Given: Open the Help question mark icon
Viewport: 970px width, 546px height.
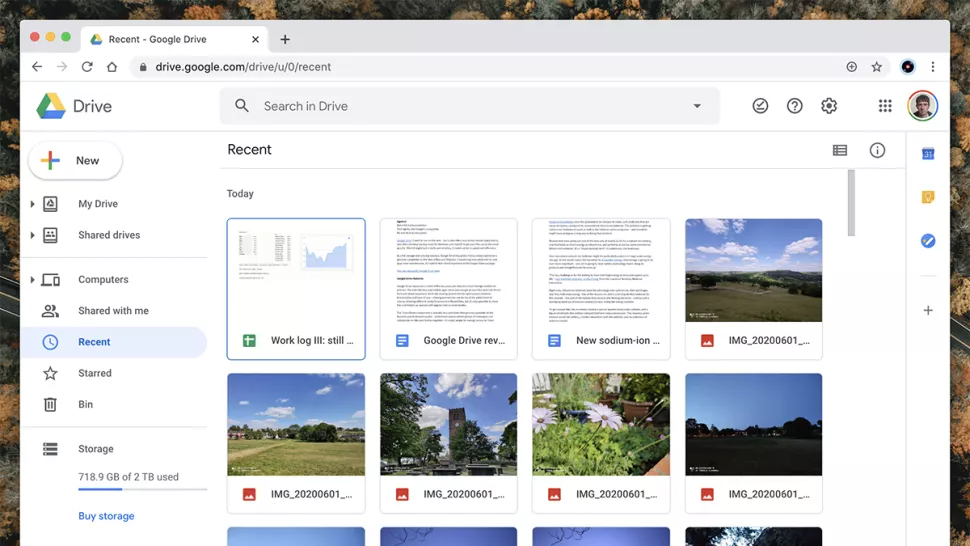Looking at the screenshot, I should point(794,106).
